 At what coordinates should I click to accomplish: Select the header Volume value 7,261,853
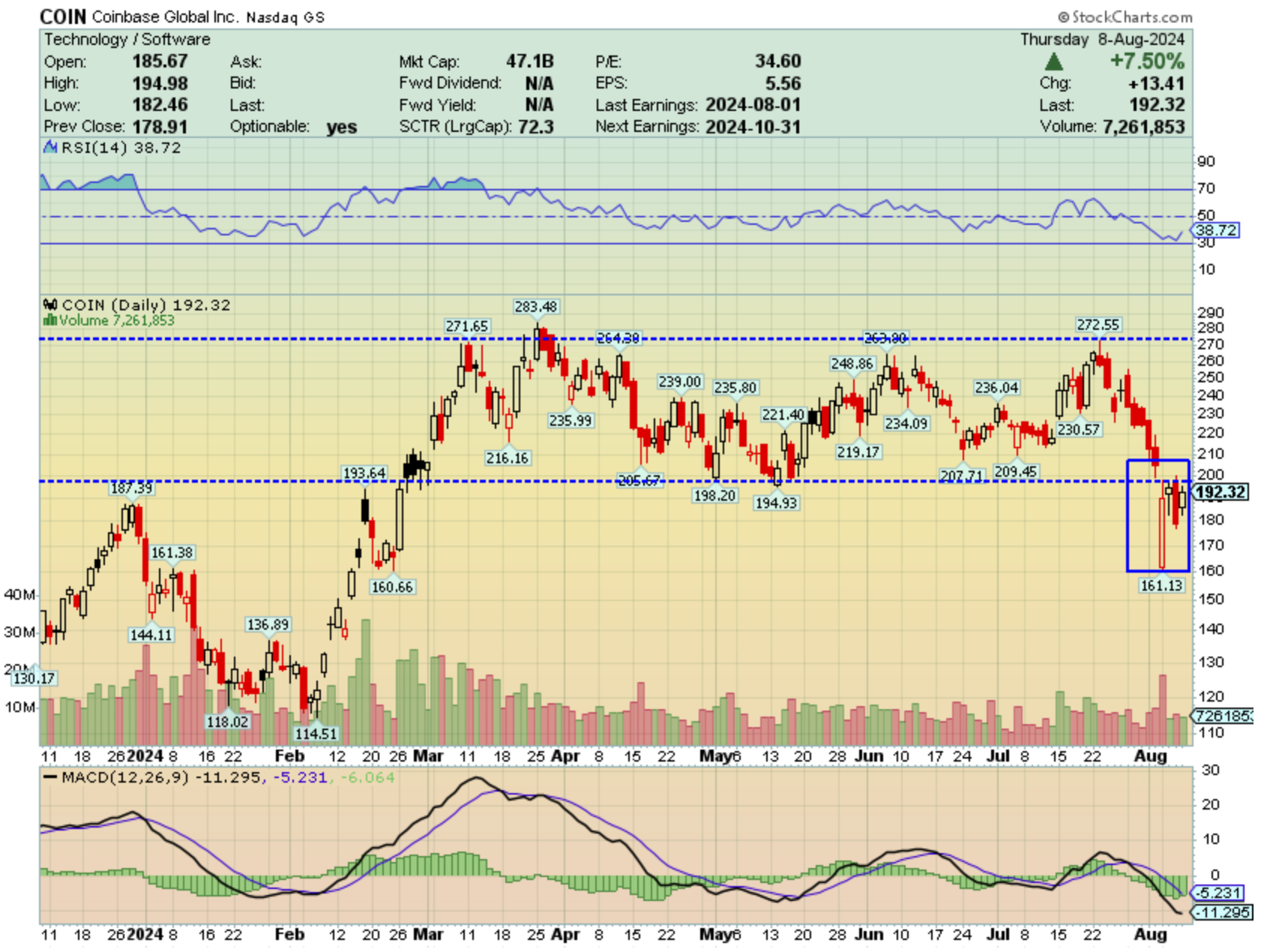click(1143, 127)
